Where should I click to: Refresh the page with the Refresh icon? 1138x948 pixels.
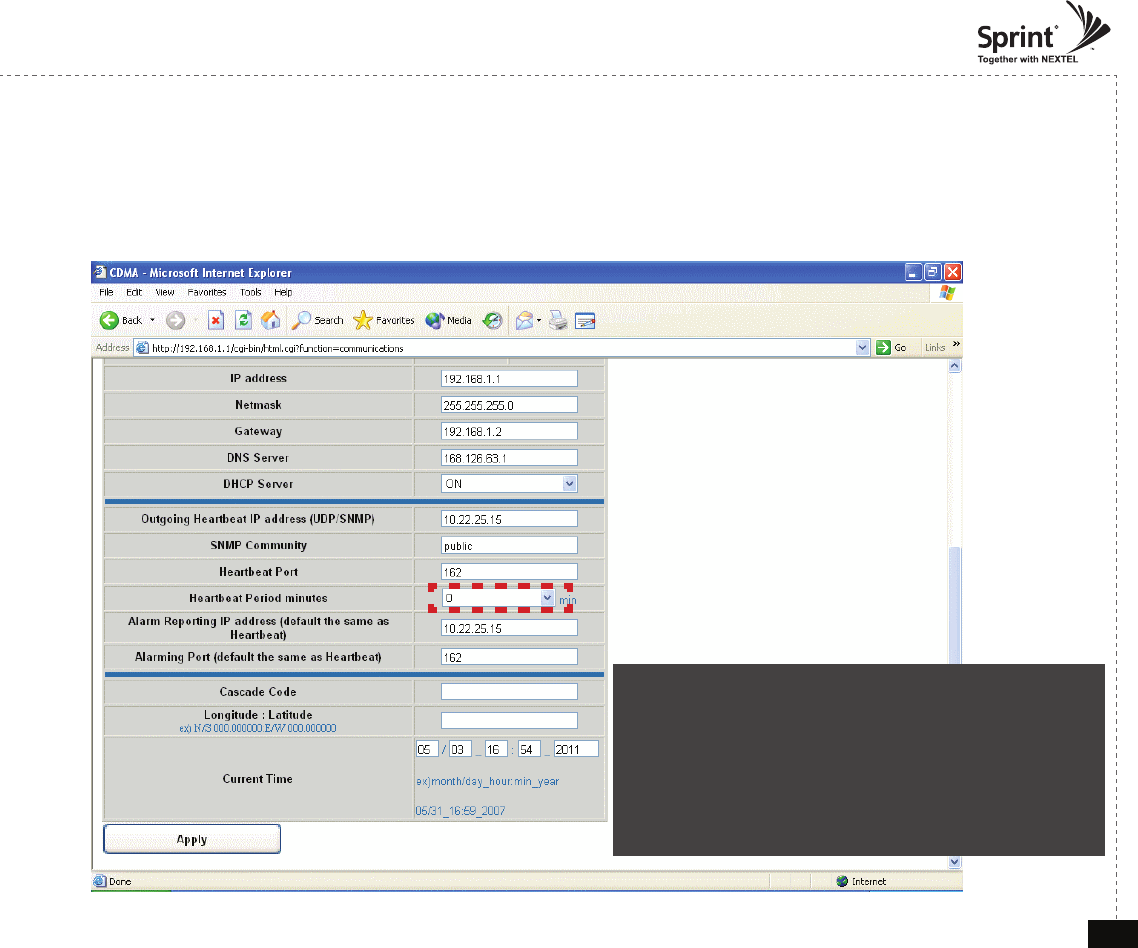(243, 320)
